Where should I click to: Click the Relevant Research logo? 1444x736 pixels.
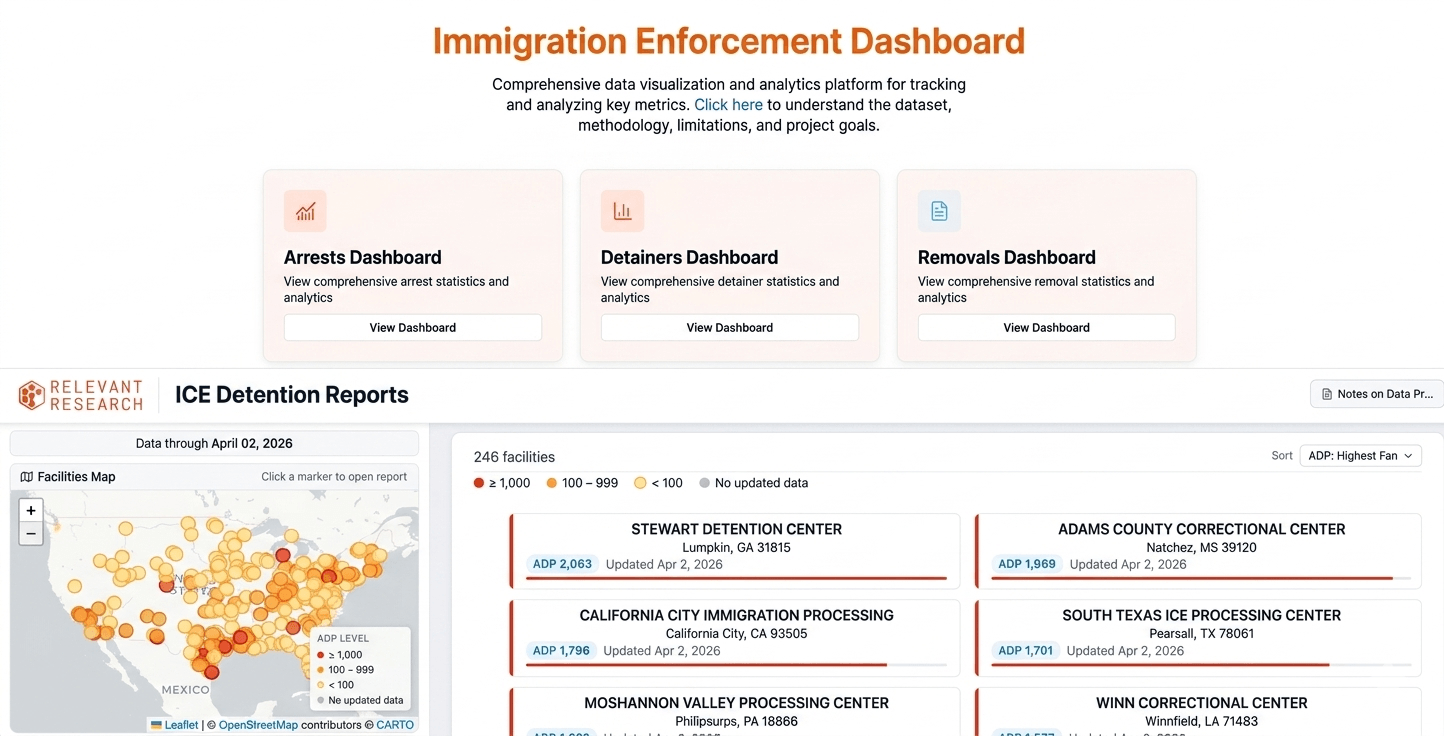point(81,395)
